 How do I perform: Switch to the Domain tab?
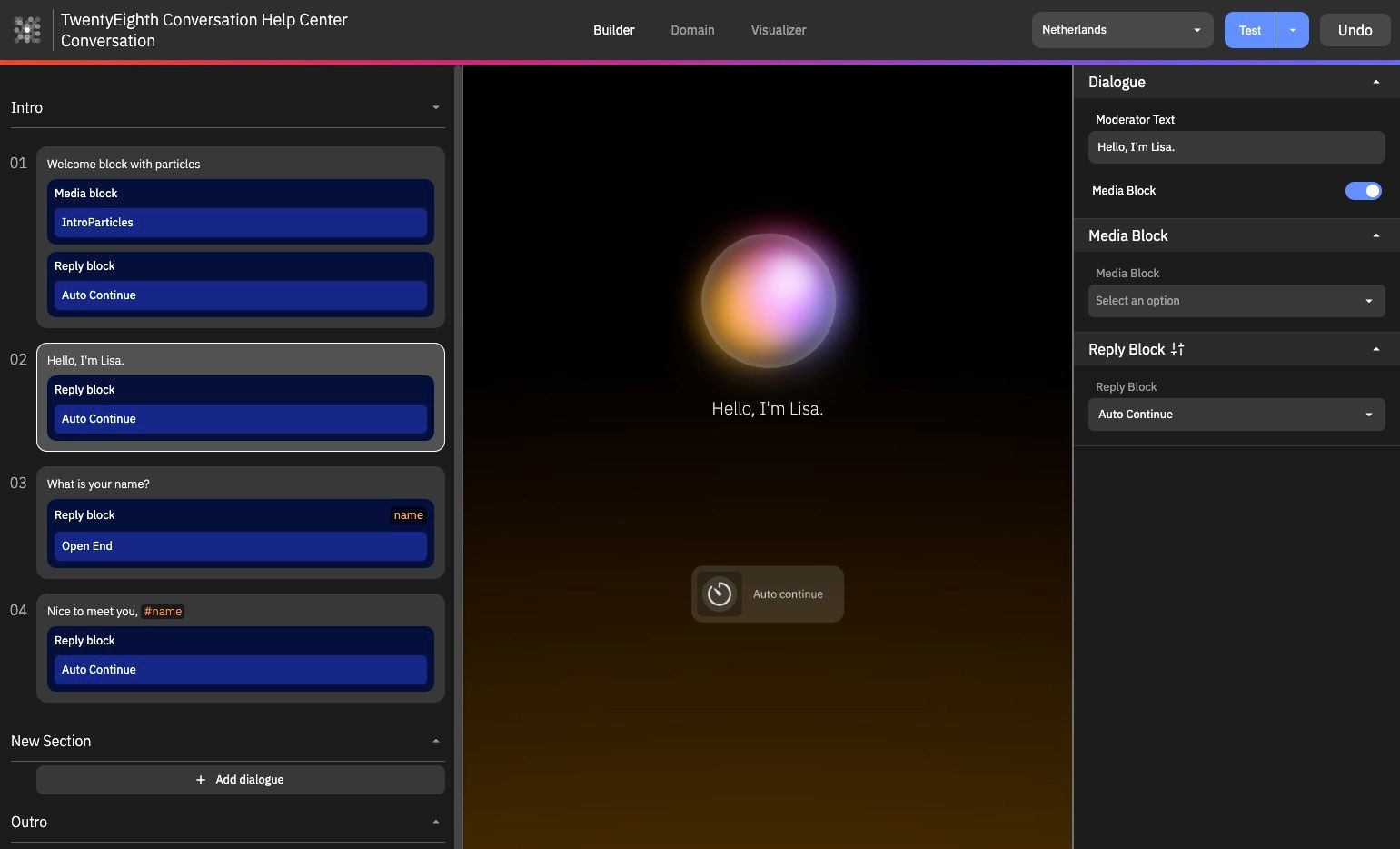(692, 30)
